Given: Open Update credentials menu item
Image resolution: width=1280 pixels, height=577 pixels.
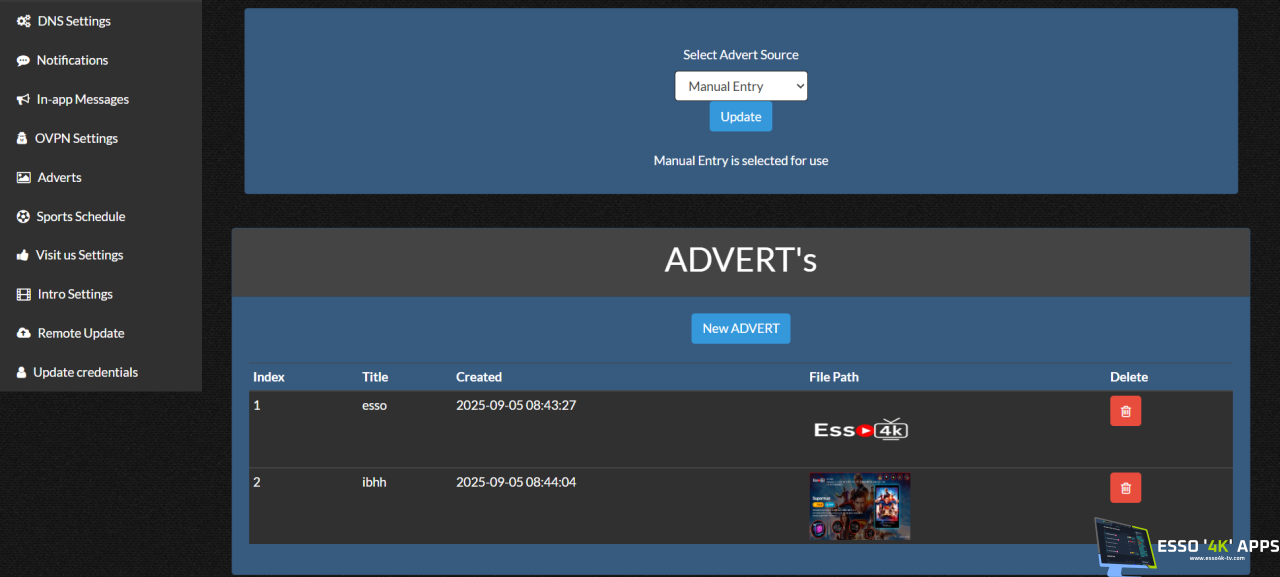Looking at the screenshot, I should coord(85,372).
